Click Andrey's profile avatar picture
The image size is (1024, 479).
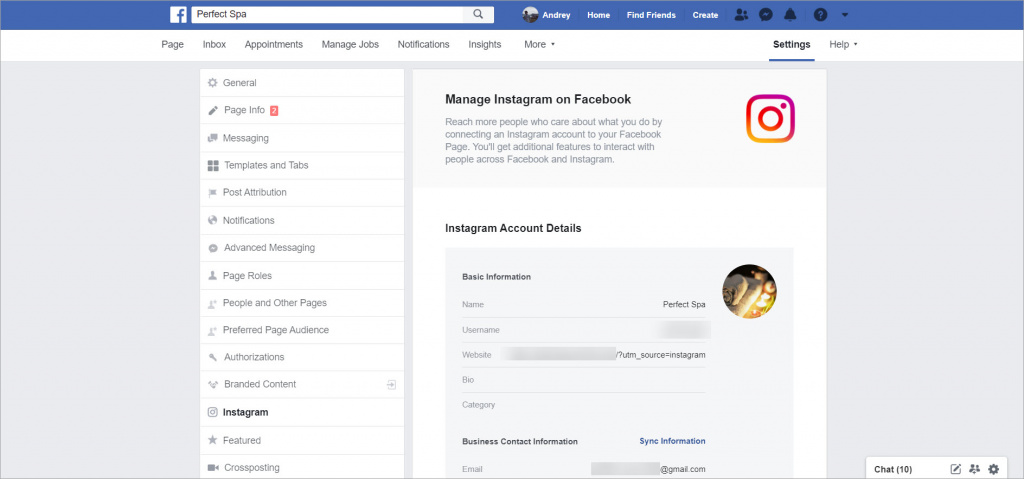pyautogui.click(x=530, y=14)
